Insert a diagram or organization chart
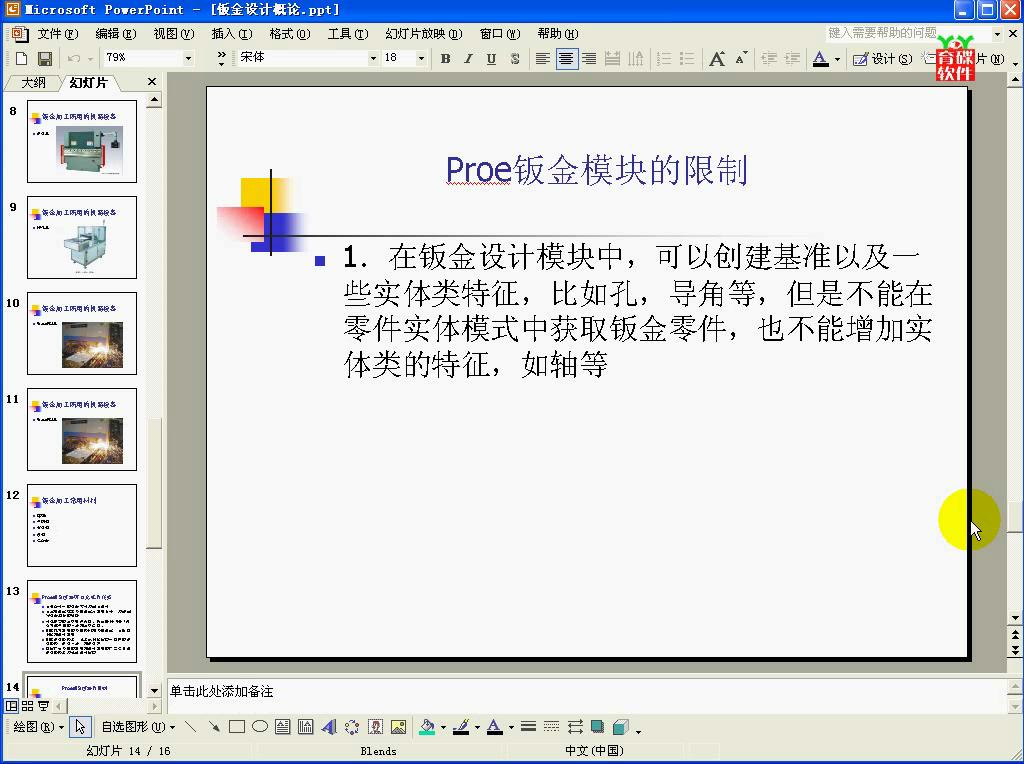 pos(352,727)
